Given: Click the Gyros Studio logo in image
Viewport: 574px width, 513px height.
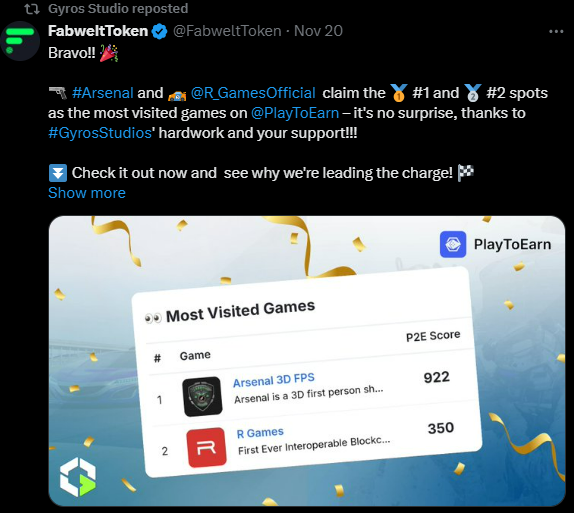Looking at the screenshot, I should (78, 477).
